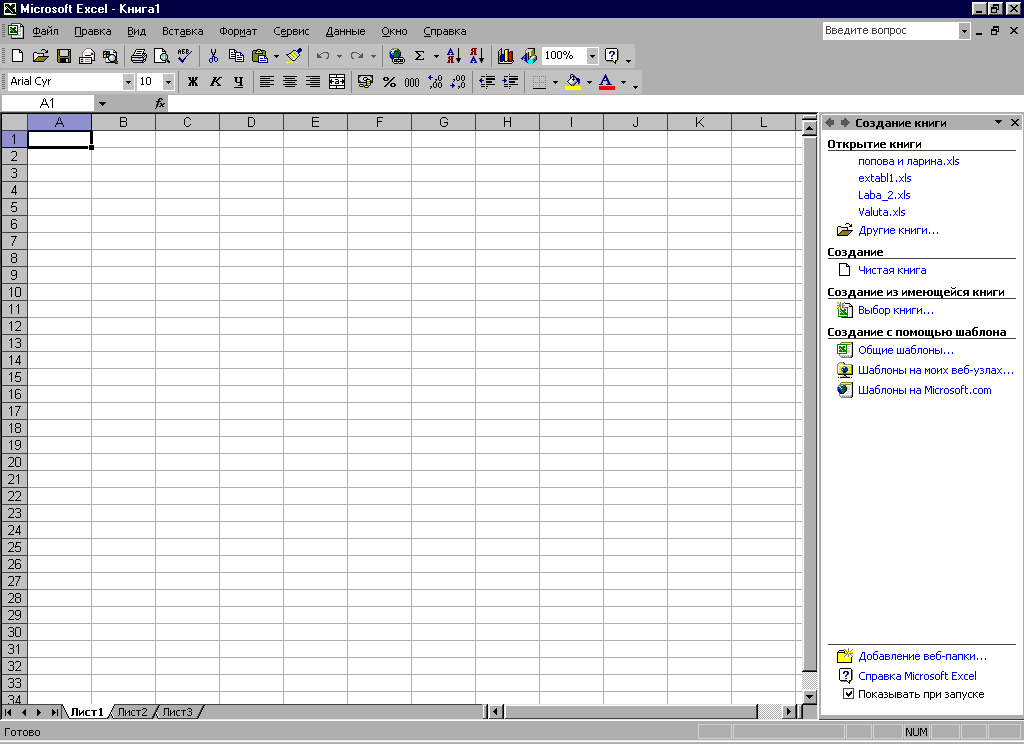The height and width of the screenshot is (744, 1024).
Task: Open the Данные menu
Action: [345, 31]
